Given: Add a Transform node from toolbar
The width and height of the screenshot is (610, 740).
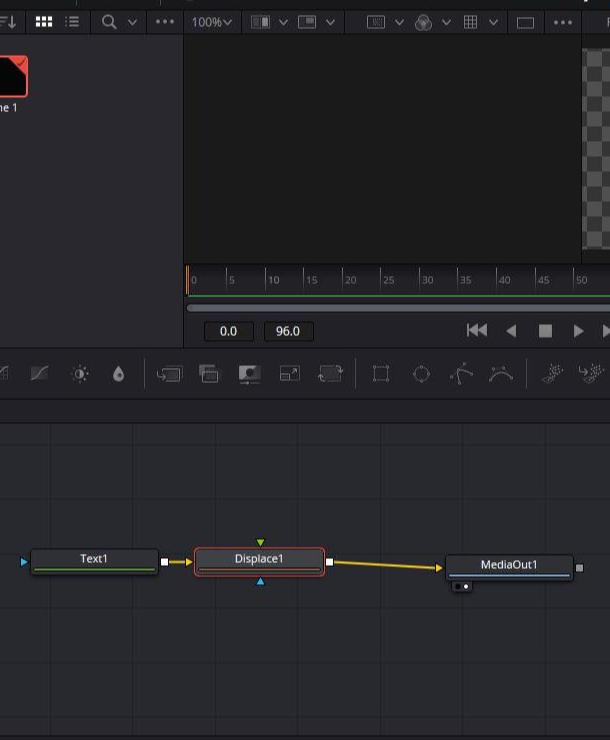Looking at the screenshot, I should (330, 374).
